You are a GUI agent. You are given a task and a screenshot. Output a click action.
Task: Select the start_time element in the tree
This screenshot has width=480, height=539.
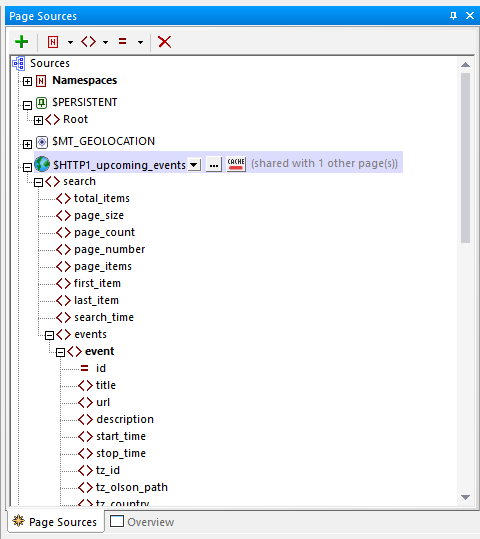(121, 436)
